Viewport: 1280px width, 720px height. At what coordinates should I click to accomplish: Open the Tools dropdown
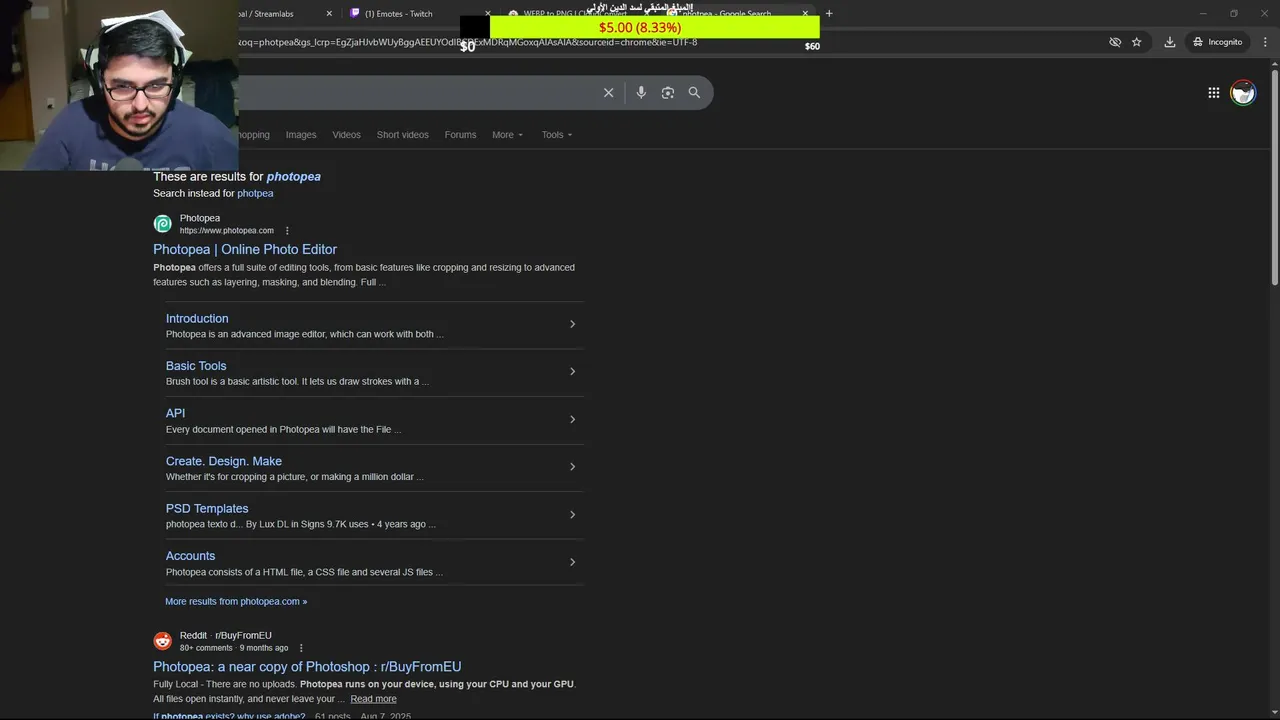pos(557,135)
